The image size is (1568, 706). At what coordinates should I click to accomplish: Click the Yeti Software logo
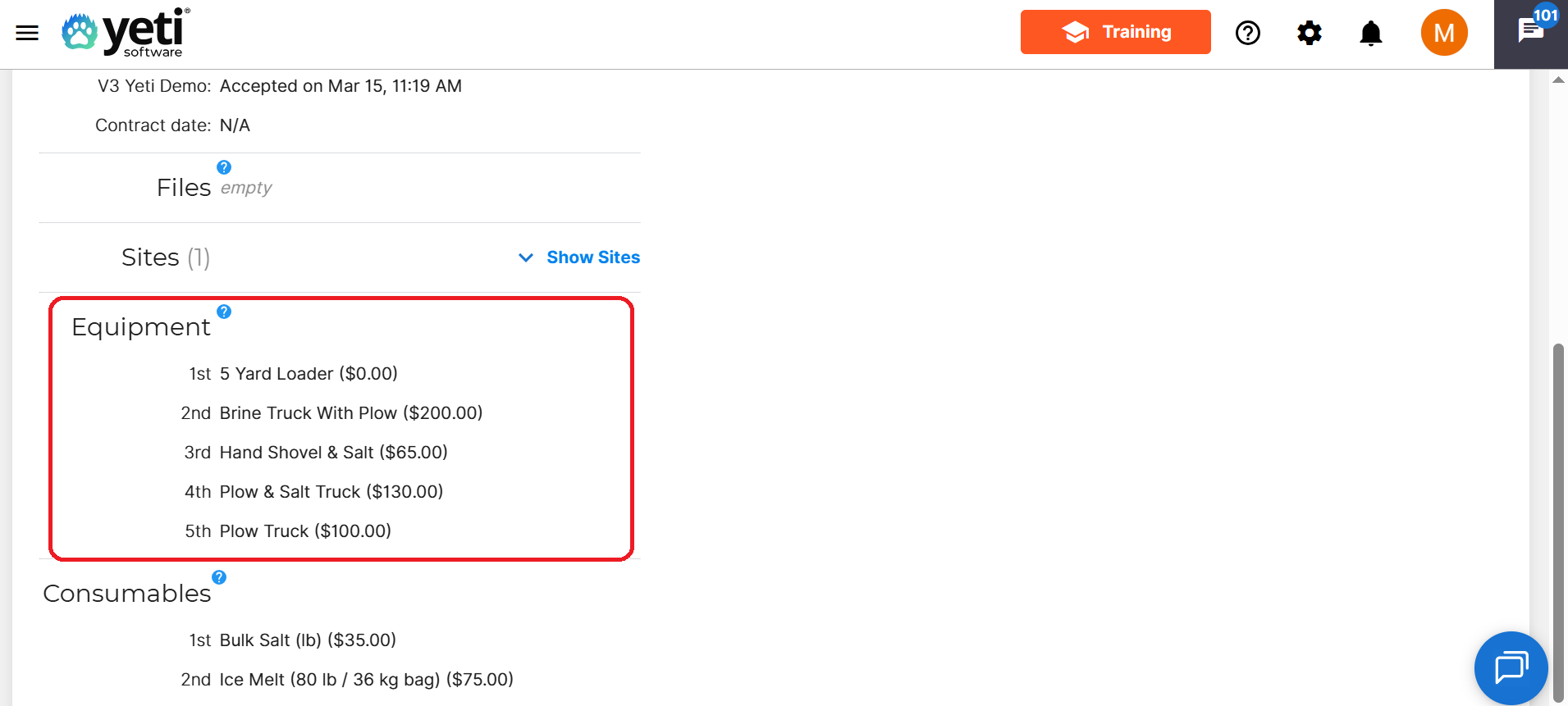coord(126,33)
